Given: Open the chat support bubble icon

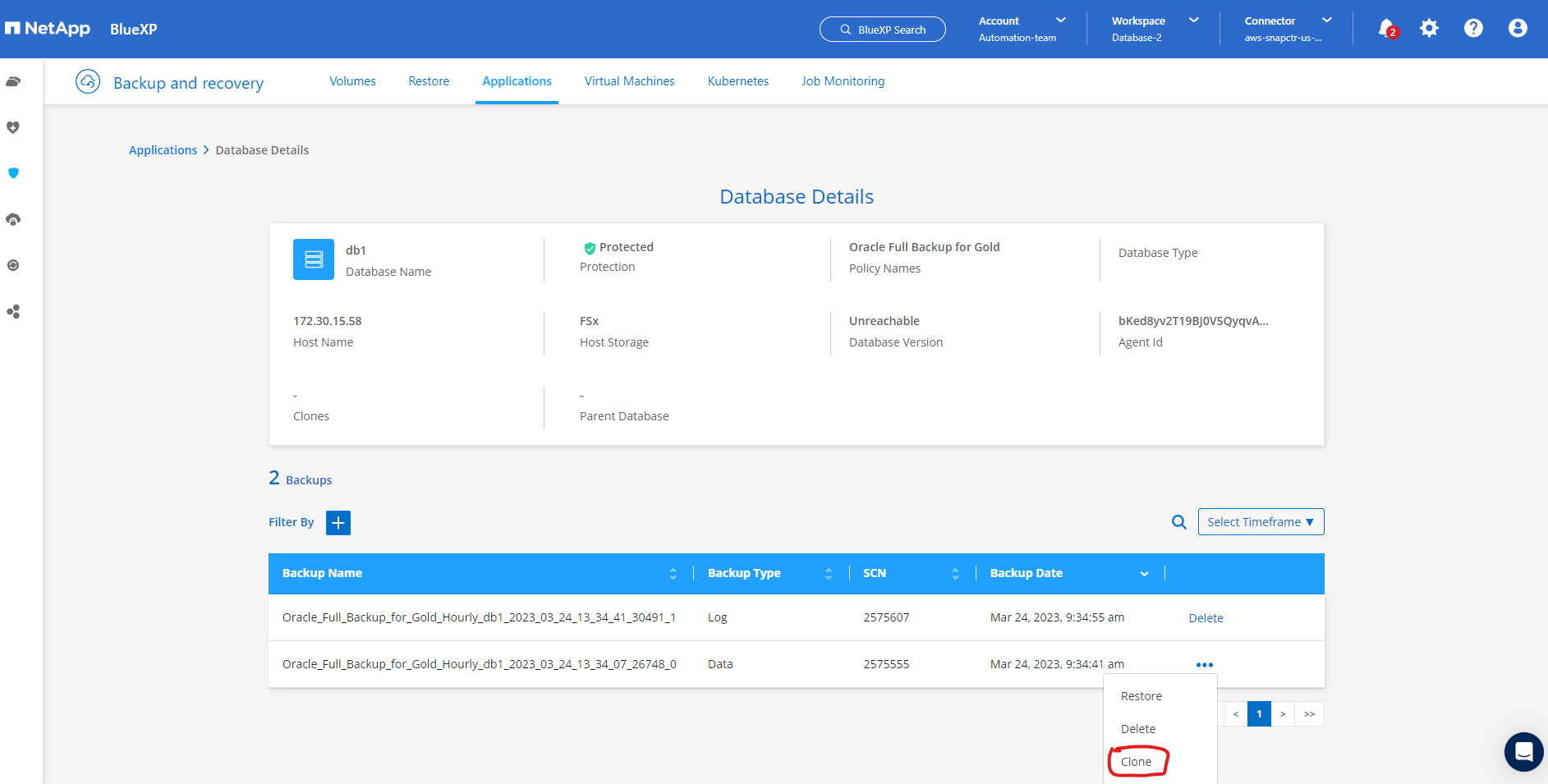Looking at the screenshot, I should (x=1523, y=751).
